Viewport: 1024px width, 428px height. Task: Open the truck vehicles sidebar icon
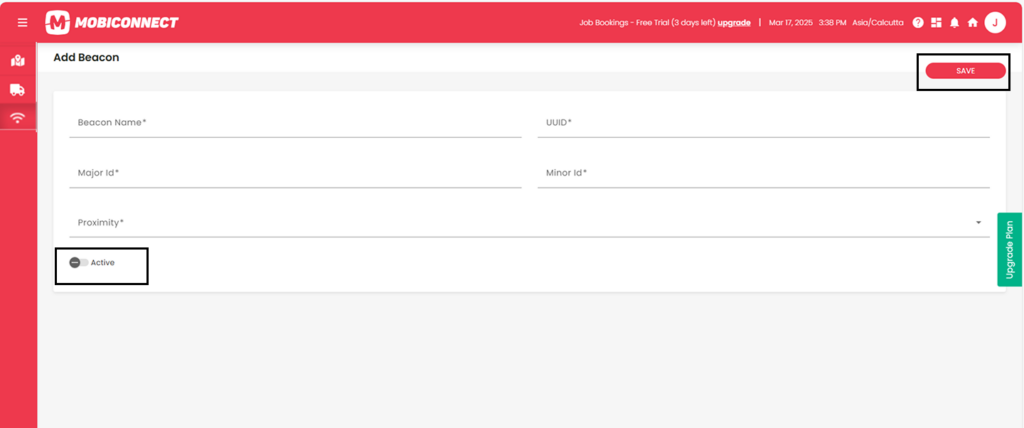point(18,90)
